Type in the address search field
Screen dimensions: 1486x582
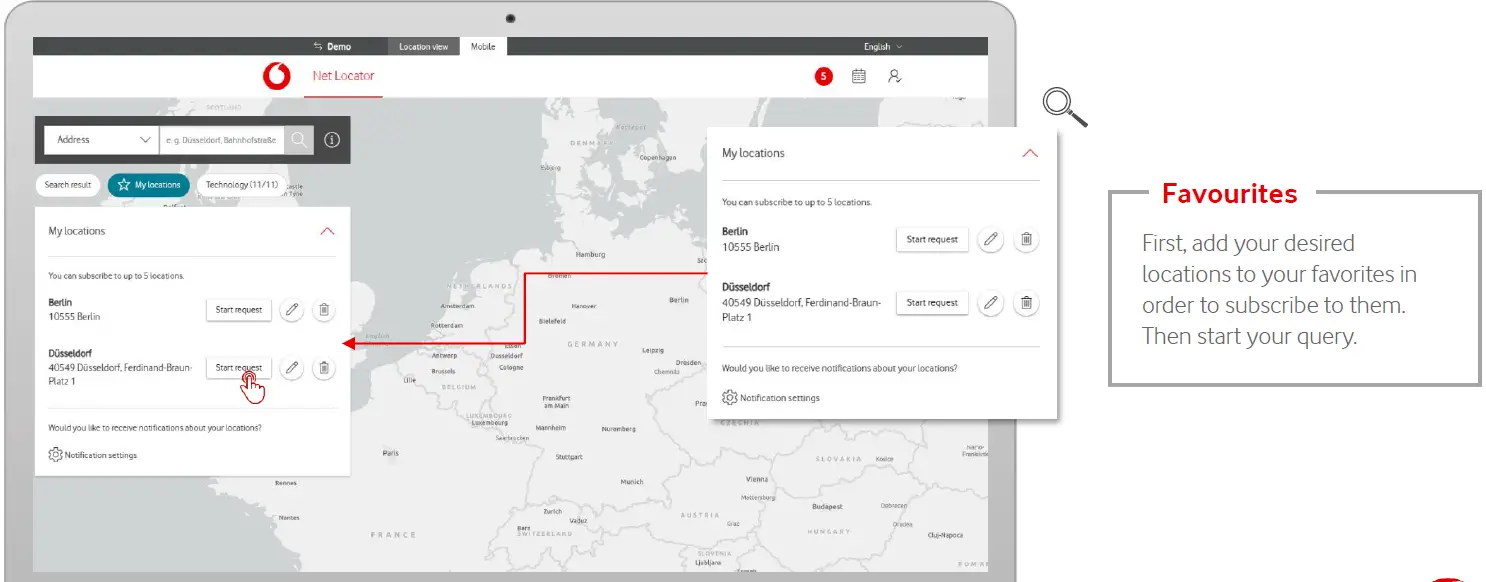pos(221,140)
